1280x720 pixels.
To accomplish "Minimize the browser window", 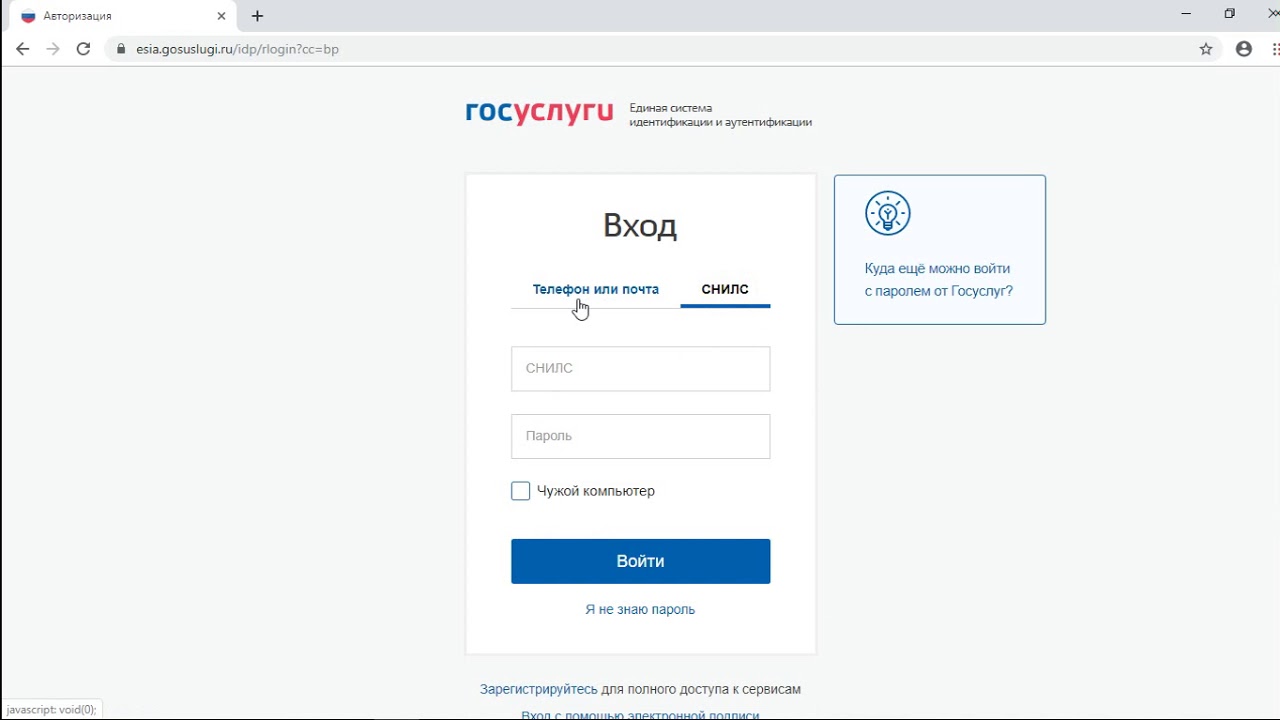I will 1186,14.
